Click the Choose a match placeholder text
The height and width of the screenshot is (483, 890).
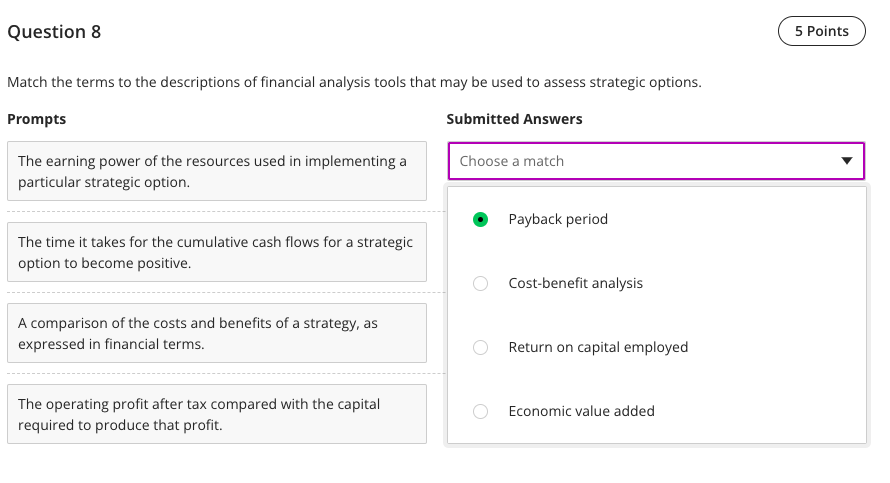click(x=512, y=161)
